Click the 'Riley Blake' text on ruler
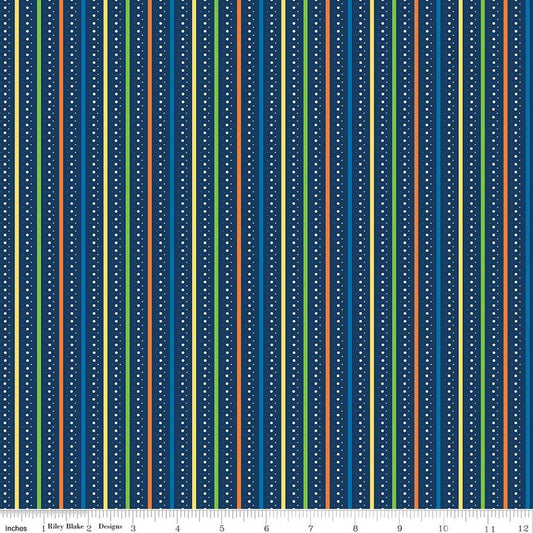The width and height of the screenshot is (533, 533). pos(66,526)
